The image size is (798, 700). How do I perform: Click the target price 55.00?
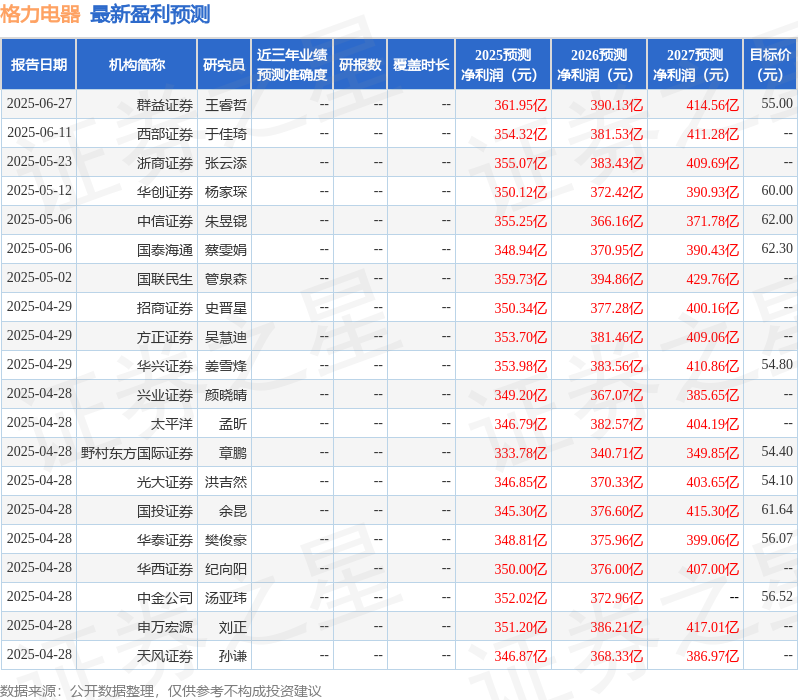777,103
